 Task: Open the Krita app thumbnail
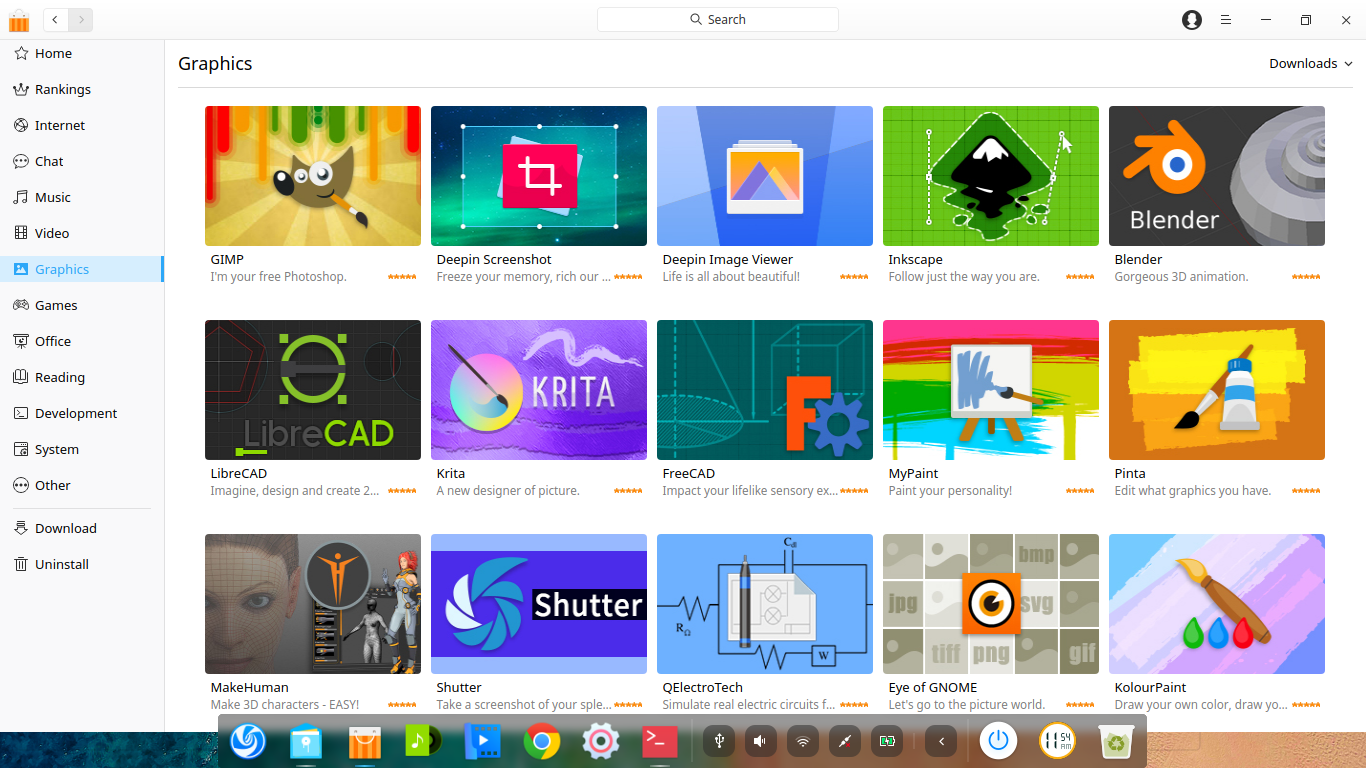[539, 390]
